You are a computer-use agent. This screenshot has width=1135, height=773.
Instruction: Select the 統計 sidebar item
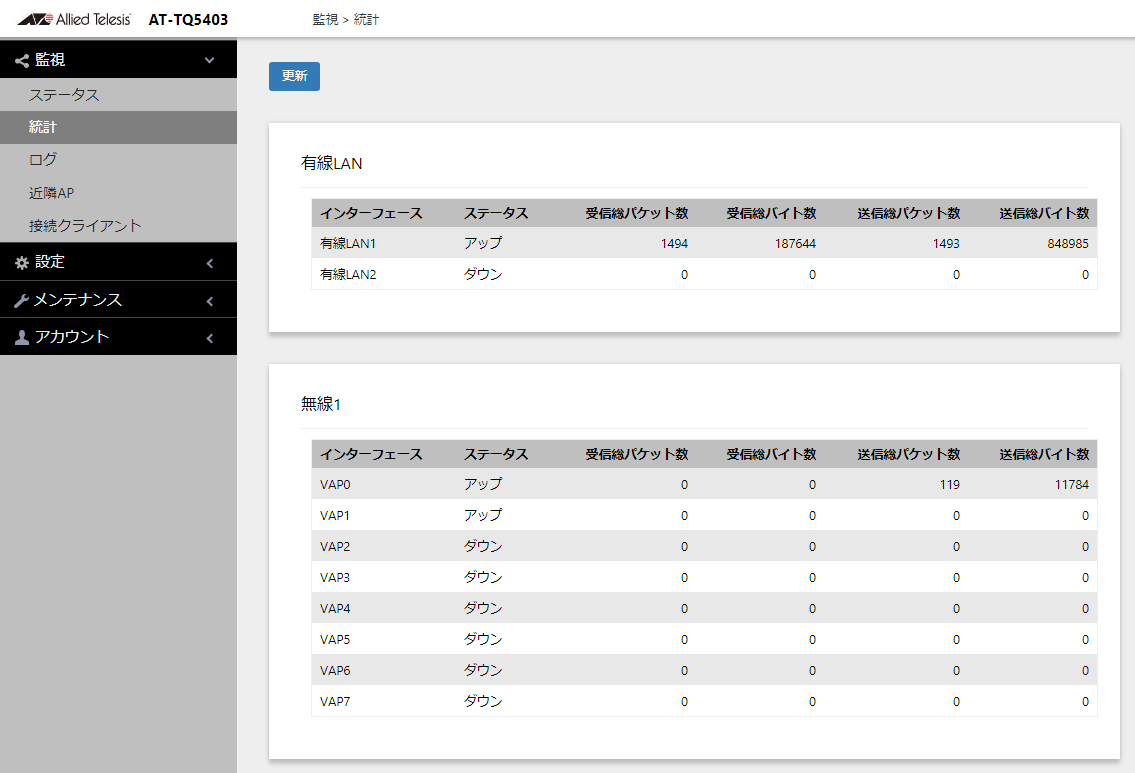[x=43, y=127]
